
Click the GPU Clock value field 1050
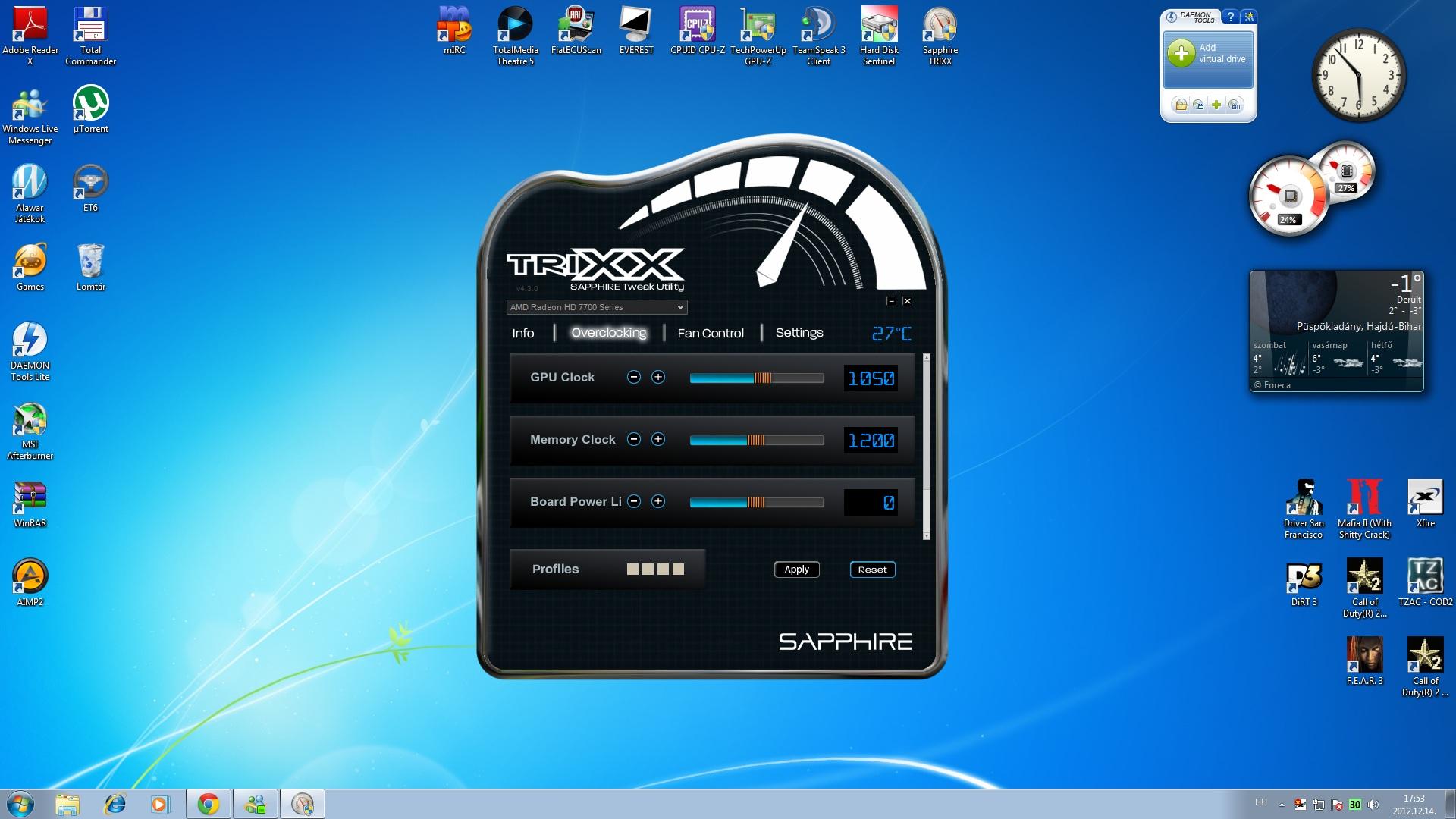(871, 378)
